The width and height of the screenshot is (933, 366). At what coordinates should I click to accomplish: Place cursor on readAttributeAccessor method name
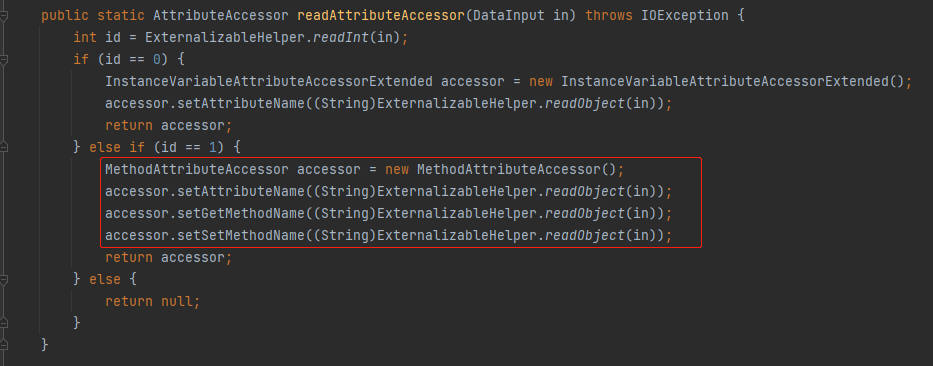381,15
